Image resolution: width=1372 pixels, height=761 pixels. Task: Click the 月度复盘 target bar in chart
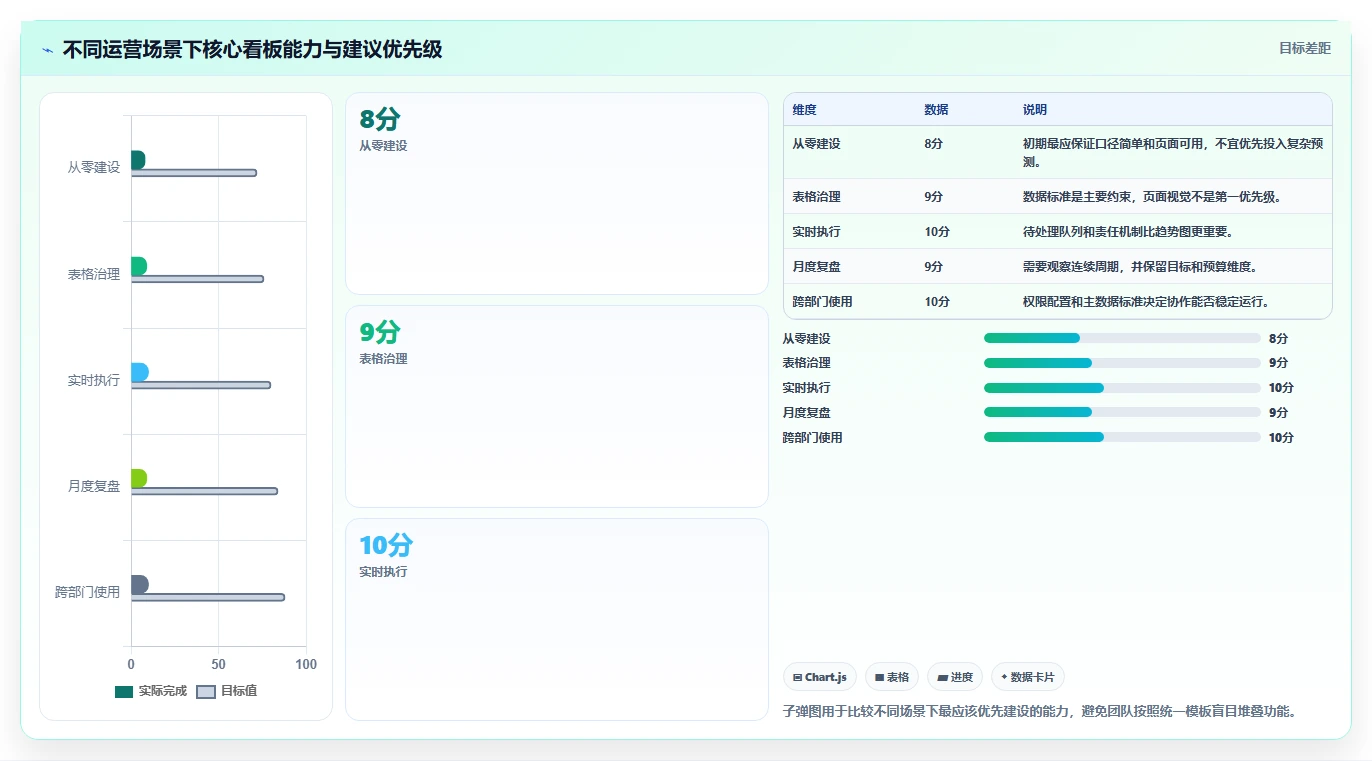pos(204,491)
